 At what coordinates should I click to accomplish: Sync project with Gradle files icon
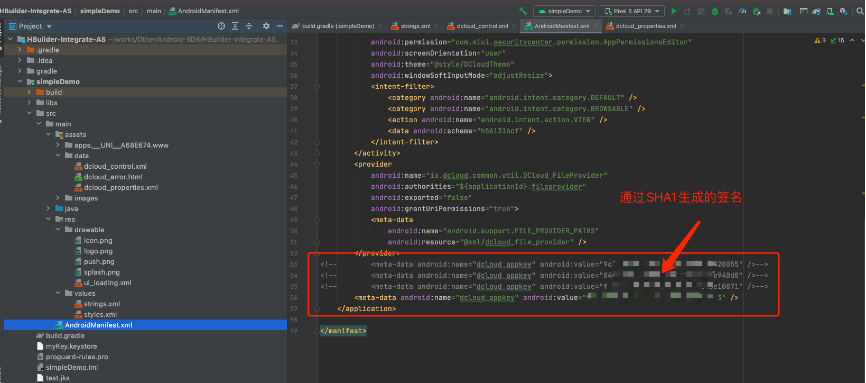click(816, 11)
